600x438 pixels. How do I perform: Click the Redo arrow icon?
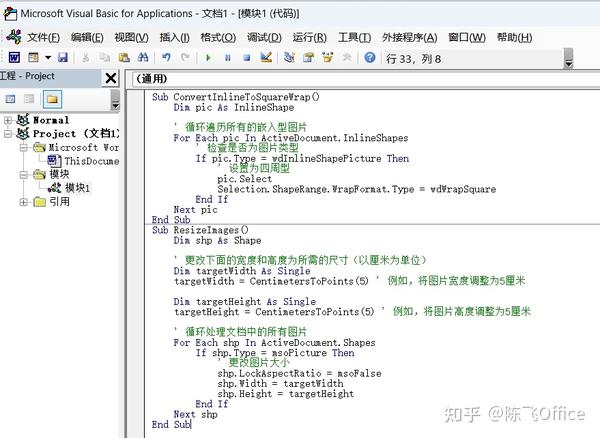tap(185, 58)
